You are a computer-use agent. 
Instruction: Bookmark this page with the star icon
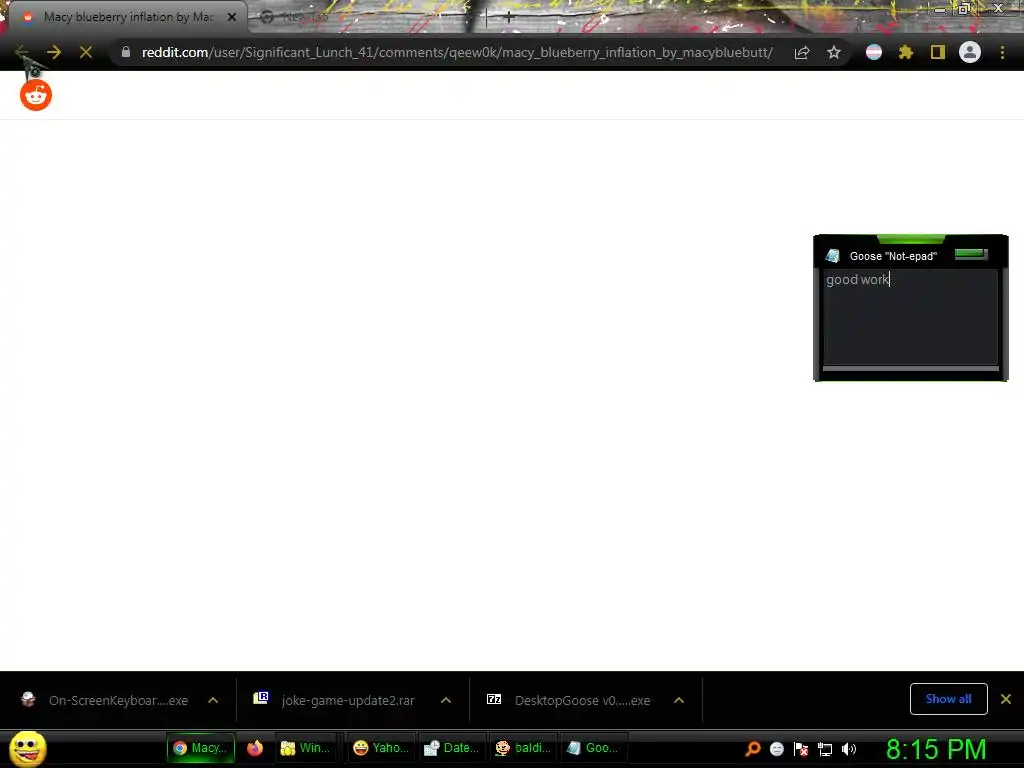click(834, 52)
